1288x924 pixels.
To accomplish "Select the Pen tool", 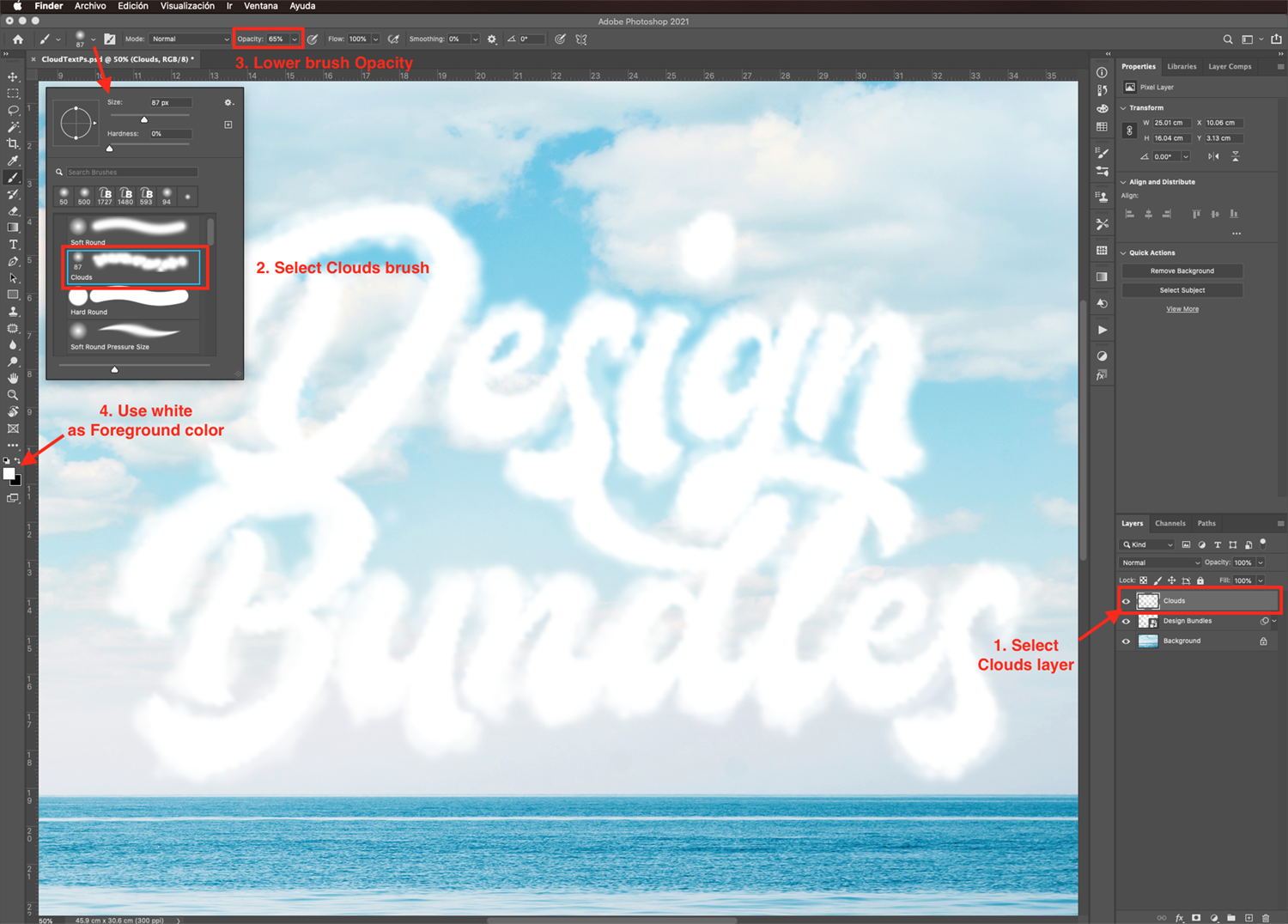I will (13, 261).
